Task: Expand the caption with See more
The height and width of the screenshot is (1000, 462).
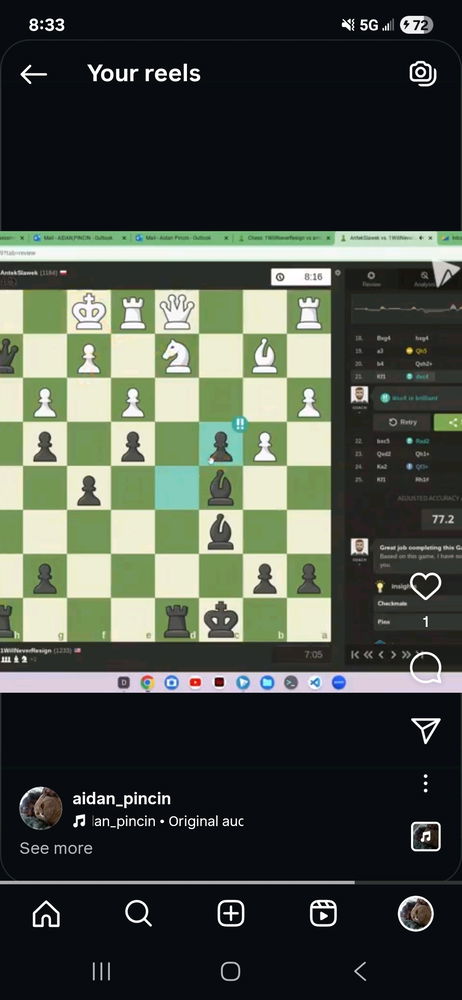Action: pyautogui.click(x=56, y=848)
